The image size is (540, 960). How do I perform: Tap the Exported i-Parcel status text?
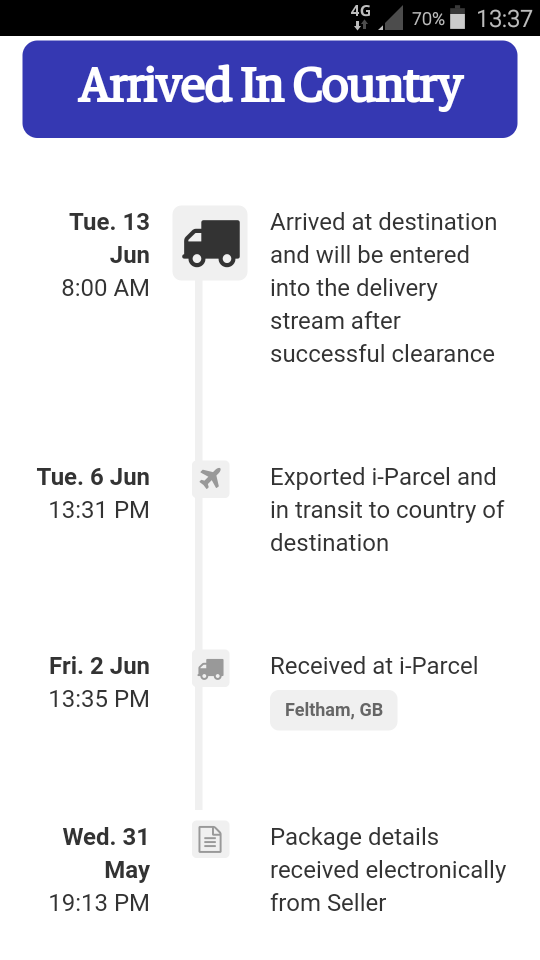(387, 510)
